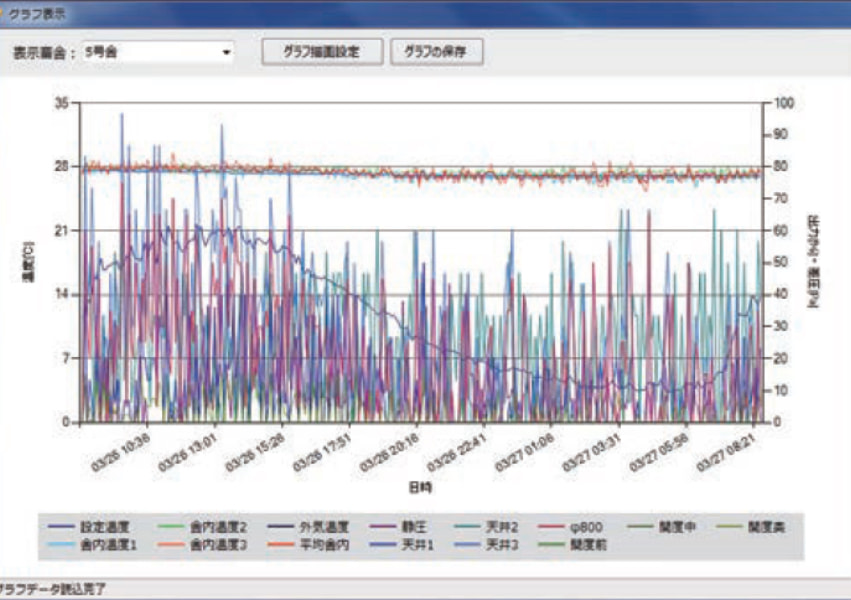Open the 表示畜舎 dropdown showing 5号舎
The width and height of the screenshot is (851, 600).
click(x=158, y=52)
